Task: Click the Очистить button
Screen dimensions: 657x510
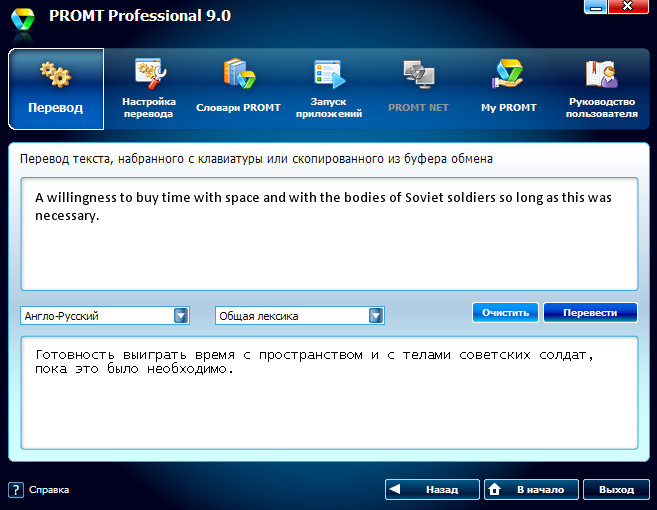Action: [x=505, y=313]
